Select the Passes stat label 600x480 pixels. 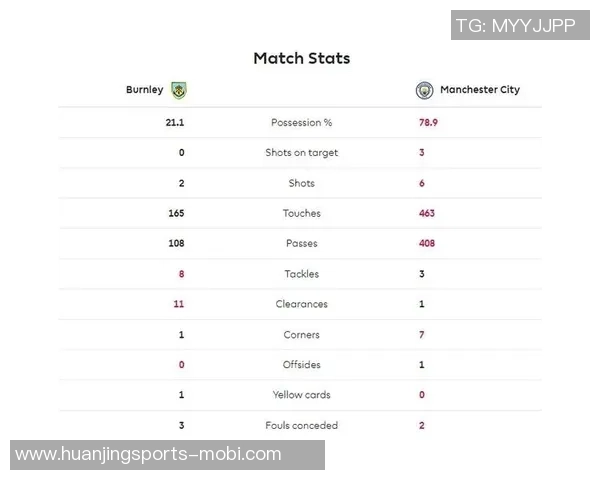(x=301, y=243)
